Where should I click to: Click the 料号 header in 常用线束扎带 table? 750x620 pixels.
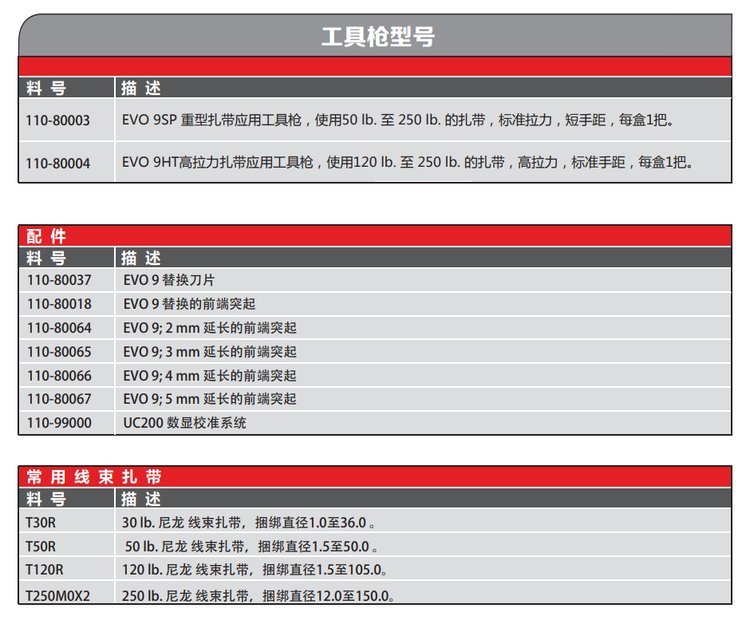(46, 499)
